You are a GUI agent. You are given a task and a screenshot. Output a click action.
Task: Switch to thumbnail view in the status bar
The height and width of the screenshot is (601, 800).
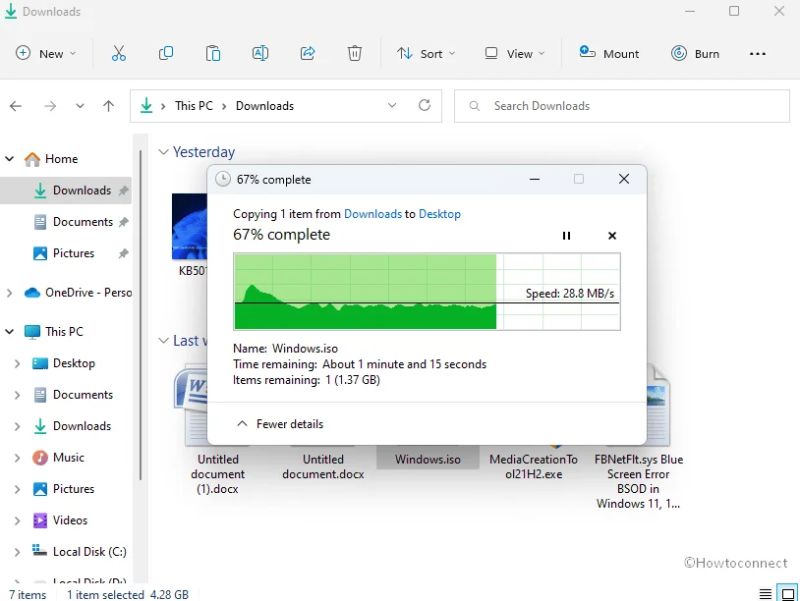pos(786,593)
